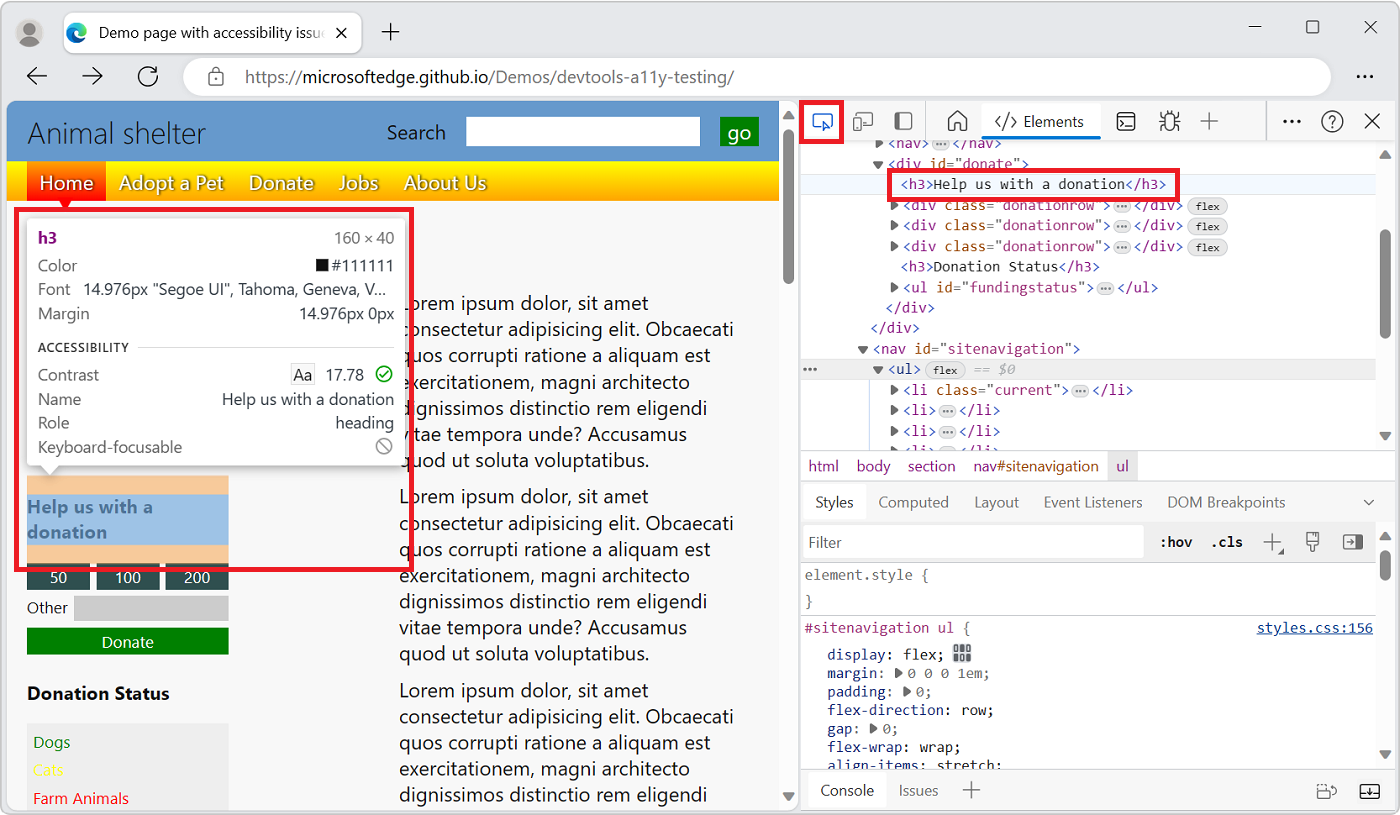Click the DevTools help question mark

coord(1332,122)
